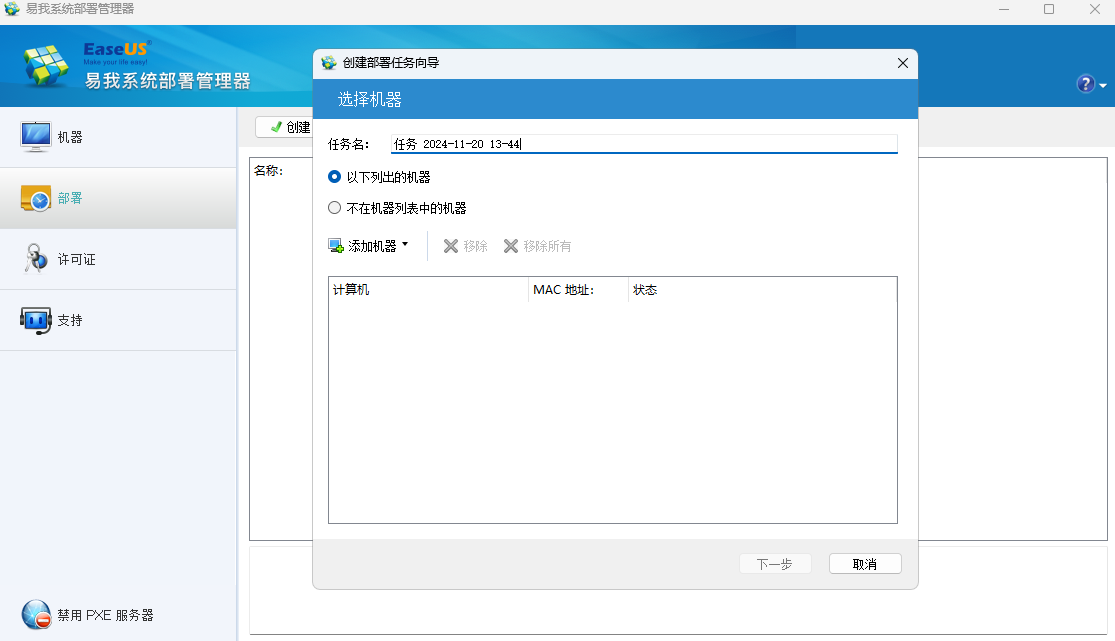Click the 移除 X icon
The image size is (1115, 641).
451,246
